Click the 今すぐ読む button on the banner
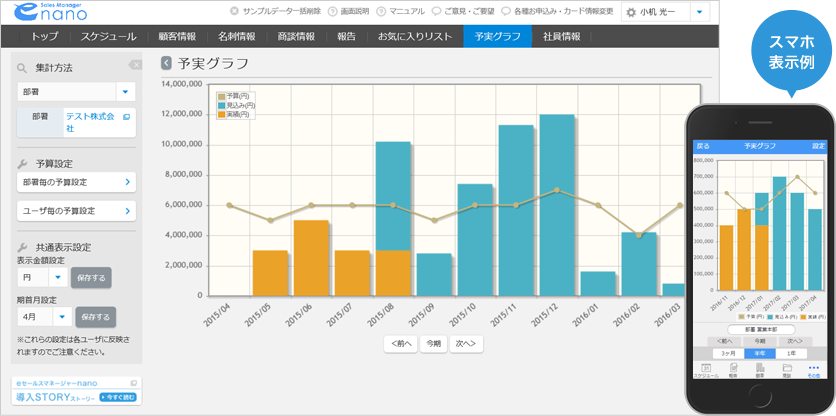Viewport: 836px width, 416px height. click(x=118, y=397)
